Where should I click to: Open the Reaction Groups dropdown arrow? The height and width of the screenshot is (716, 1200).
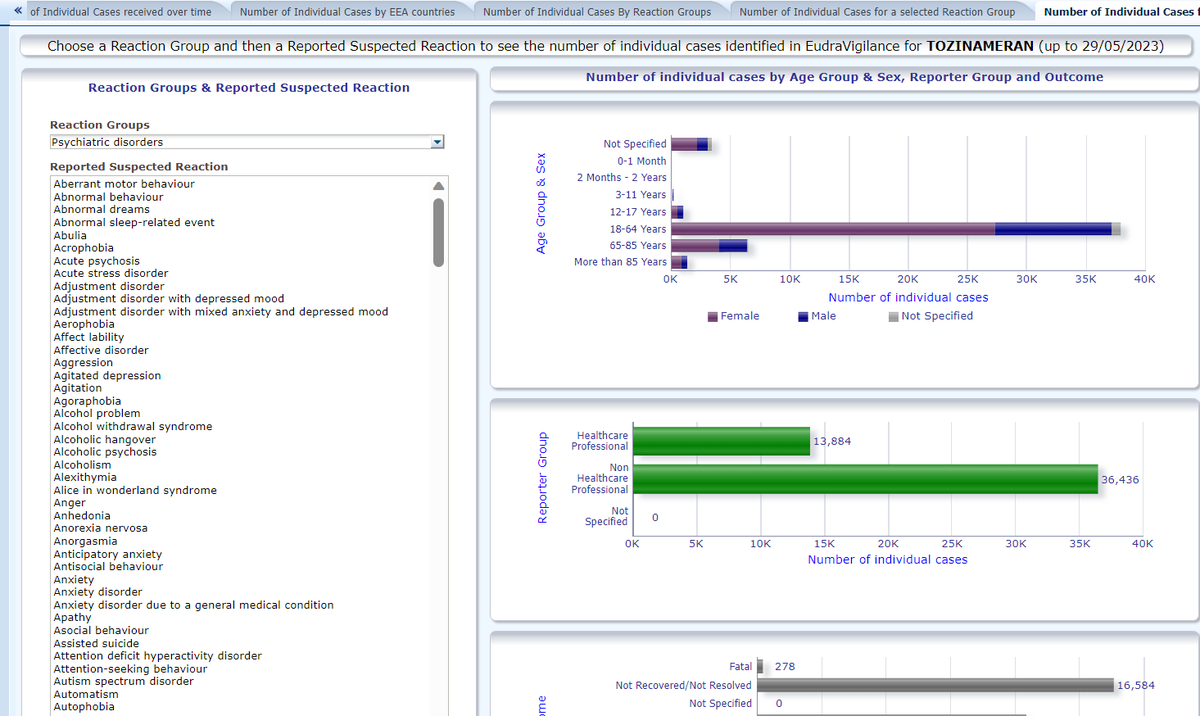click(435, 143)
